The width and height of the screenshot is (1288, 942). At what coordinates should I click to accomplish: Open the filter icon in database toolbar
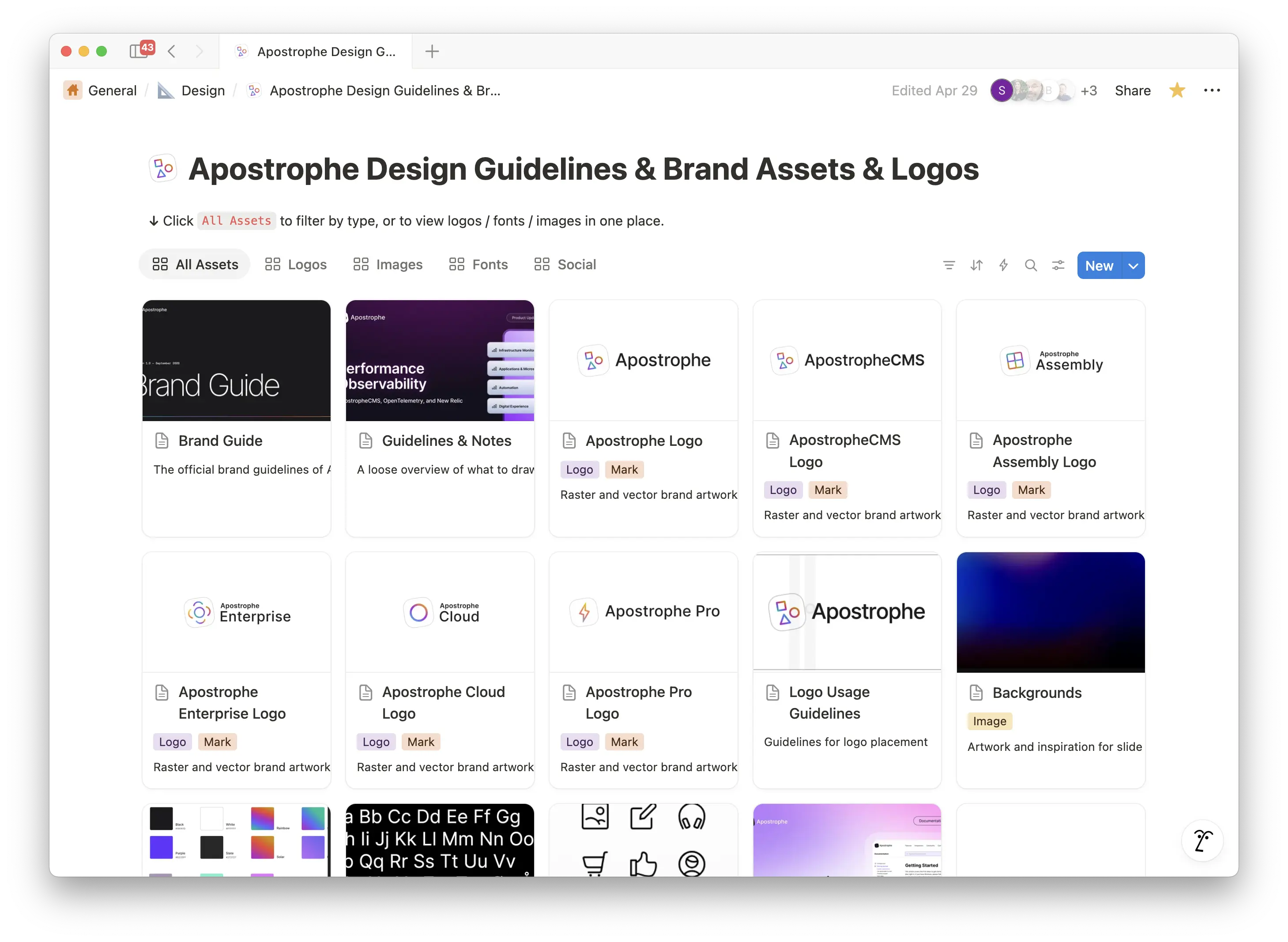949,265
